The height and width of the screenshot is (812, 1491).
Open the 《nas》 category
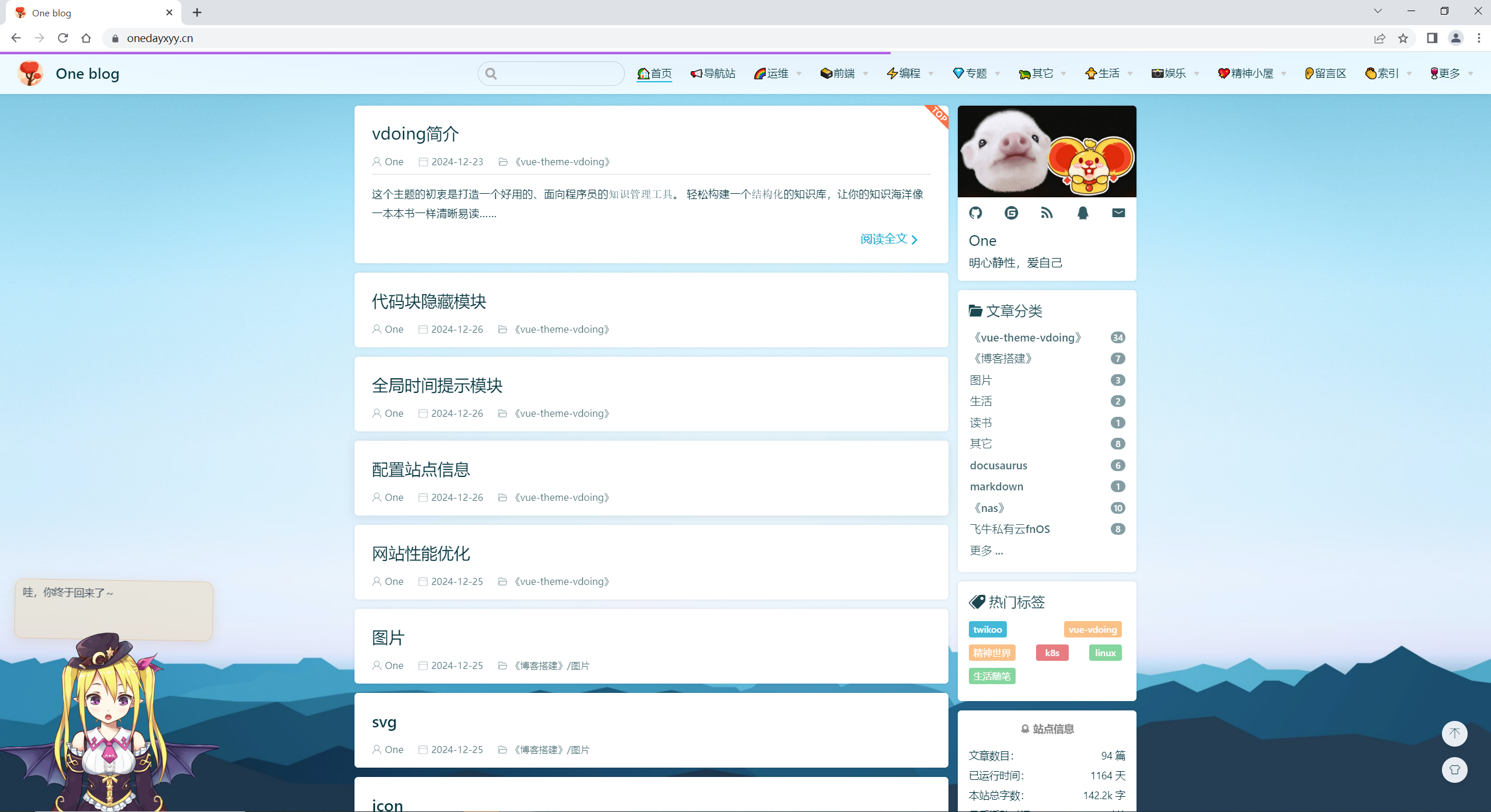[x=1047, y=508]
